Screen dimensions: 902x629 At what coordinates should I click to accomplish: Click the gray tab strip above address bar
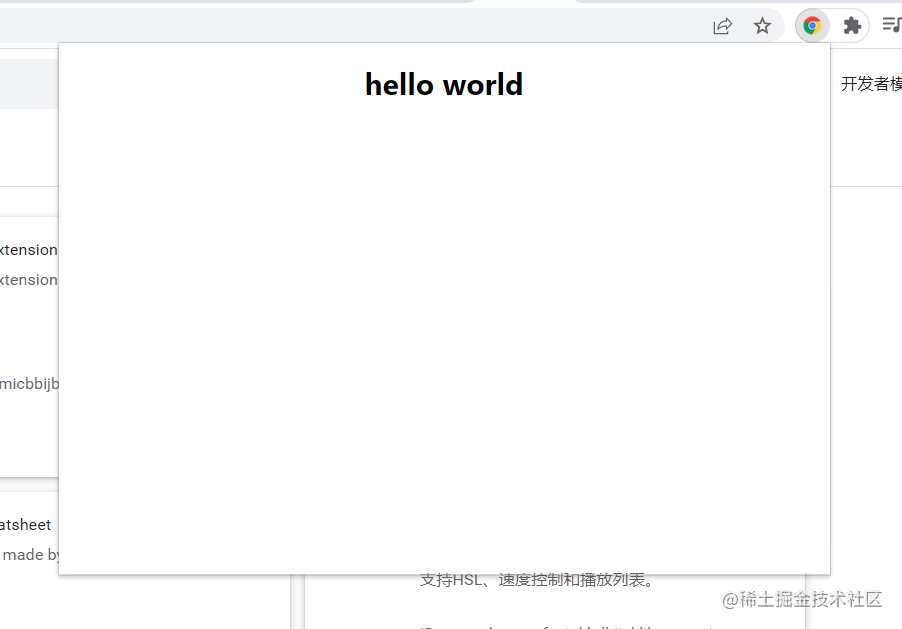tap(236, 2)
